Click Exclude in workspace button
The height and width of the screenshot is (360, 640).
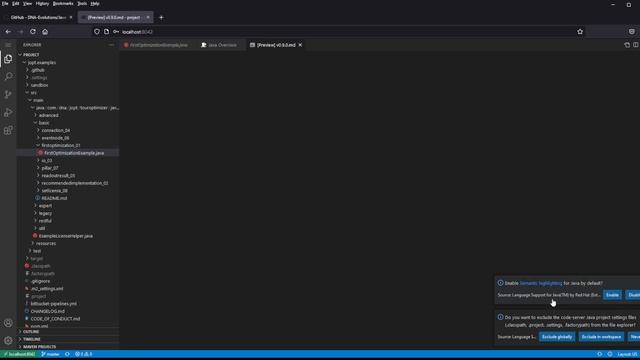tap(601, 337)
